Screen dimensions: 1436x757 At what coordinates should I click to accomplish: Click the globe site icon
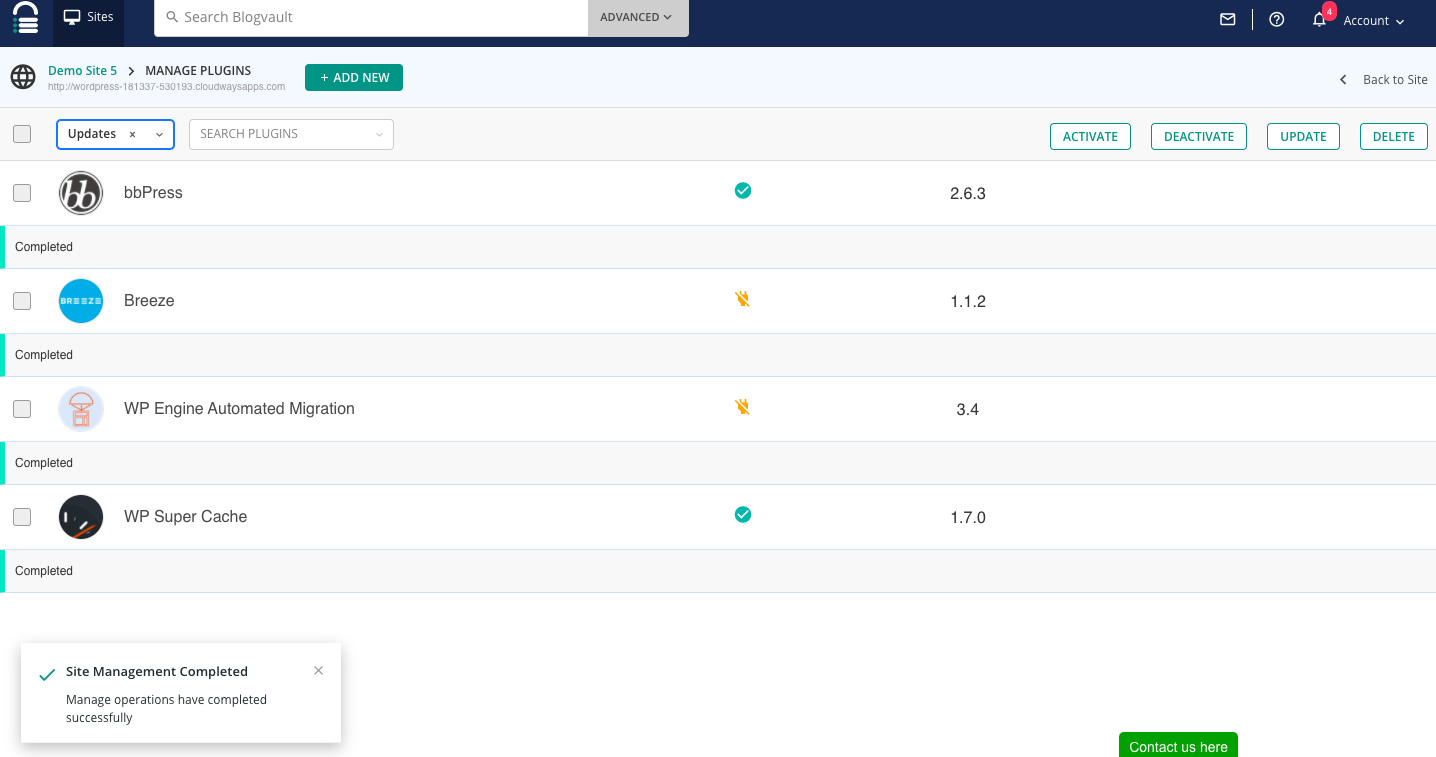pyautogui.click(x=23, y=77)
